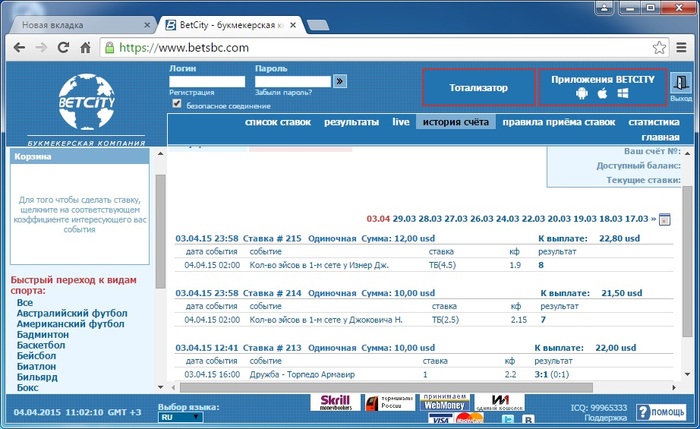Click the » next dates arrow
The width and height of the screenshot is (700, 429).
[x=654, y=219]
